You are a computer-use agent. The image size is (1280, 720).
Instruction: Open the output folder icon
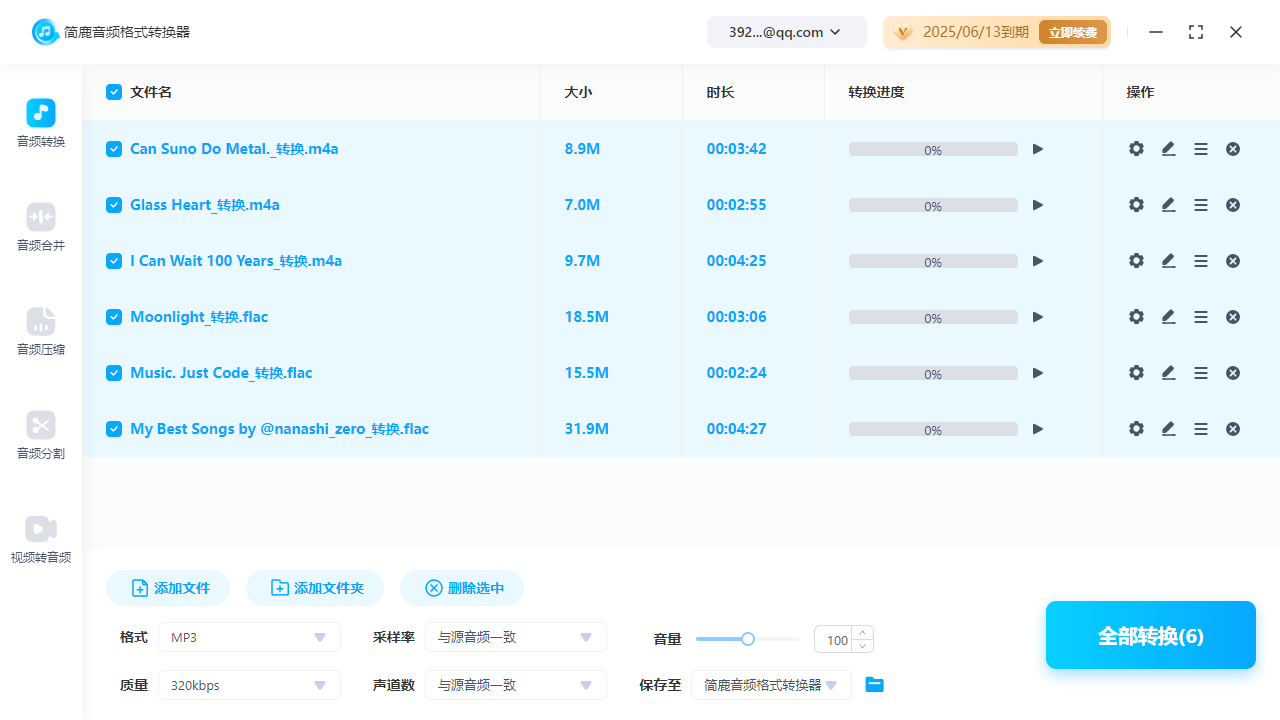pos(875,685)
